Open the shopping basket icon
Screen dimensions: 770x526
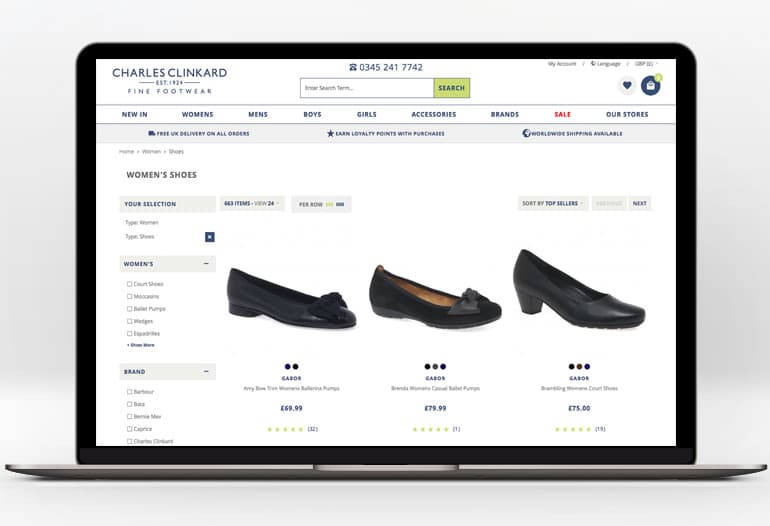(x=650, y=85)
